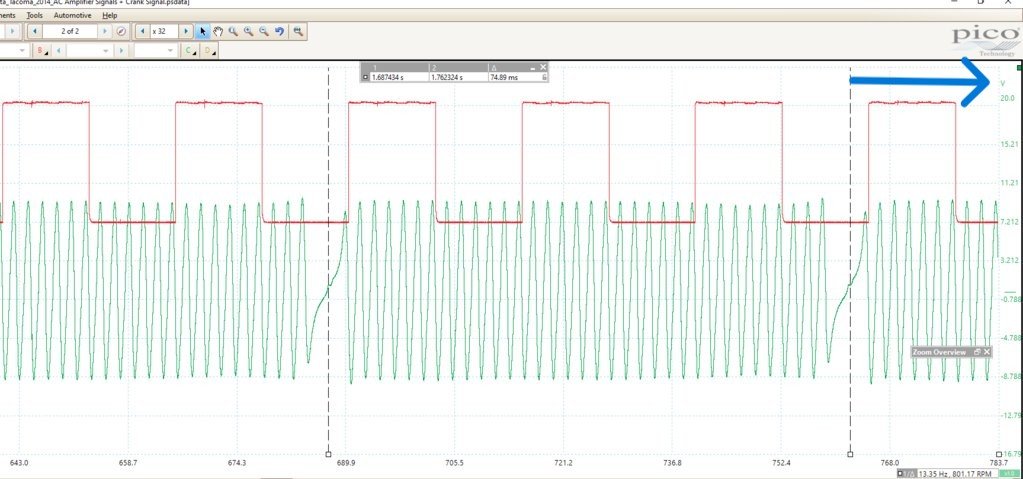This screenshot has width=1023, height=479.
Task: Click the green x1.0 axis scaling button
Action: [x=1009, y=474]
